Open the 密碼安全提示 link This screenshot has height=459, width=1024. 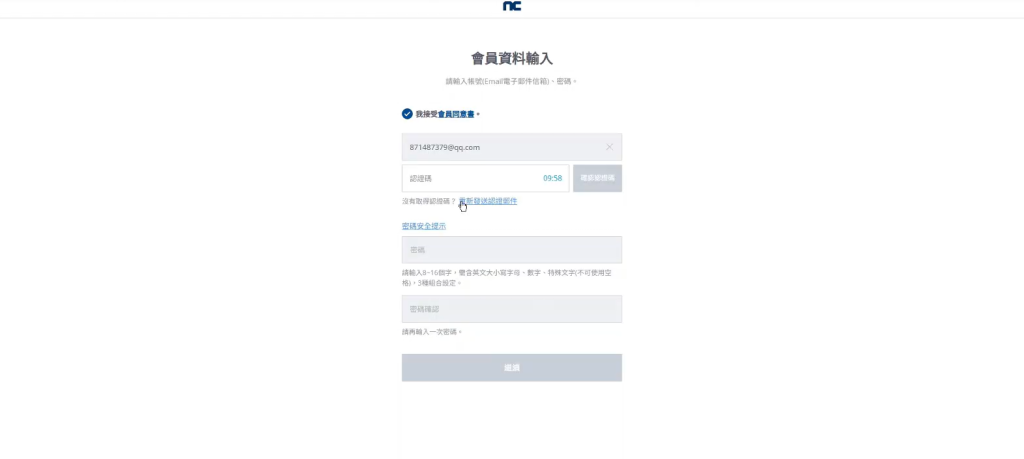pyautogui.click(x=424, y=226)
